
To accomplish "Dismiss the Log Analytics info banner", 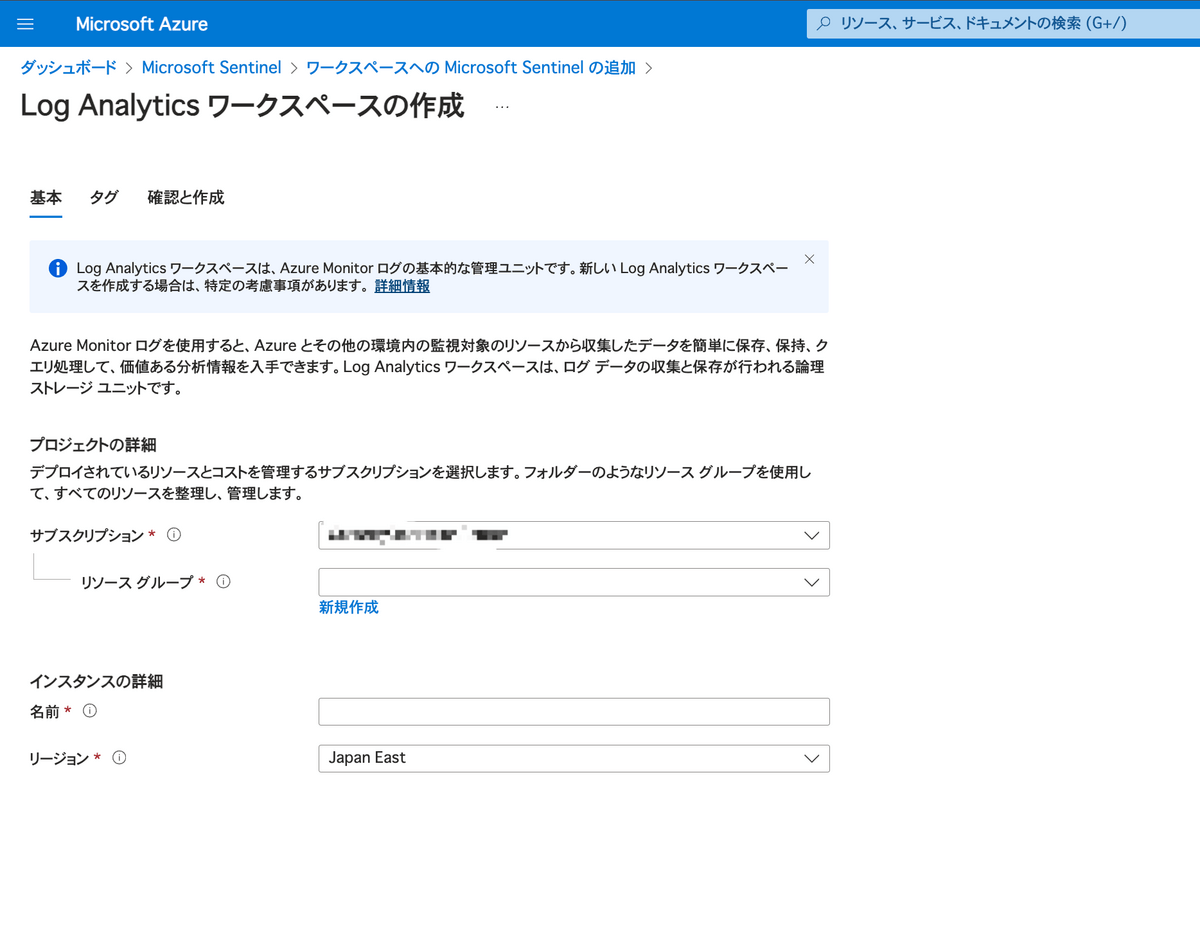I will pyautogui.click(x=809, y=259).
